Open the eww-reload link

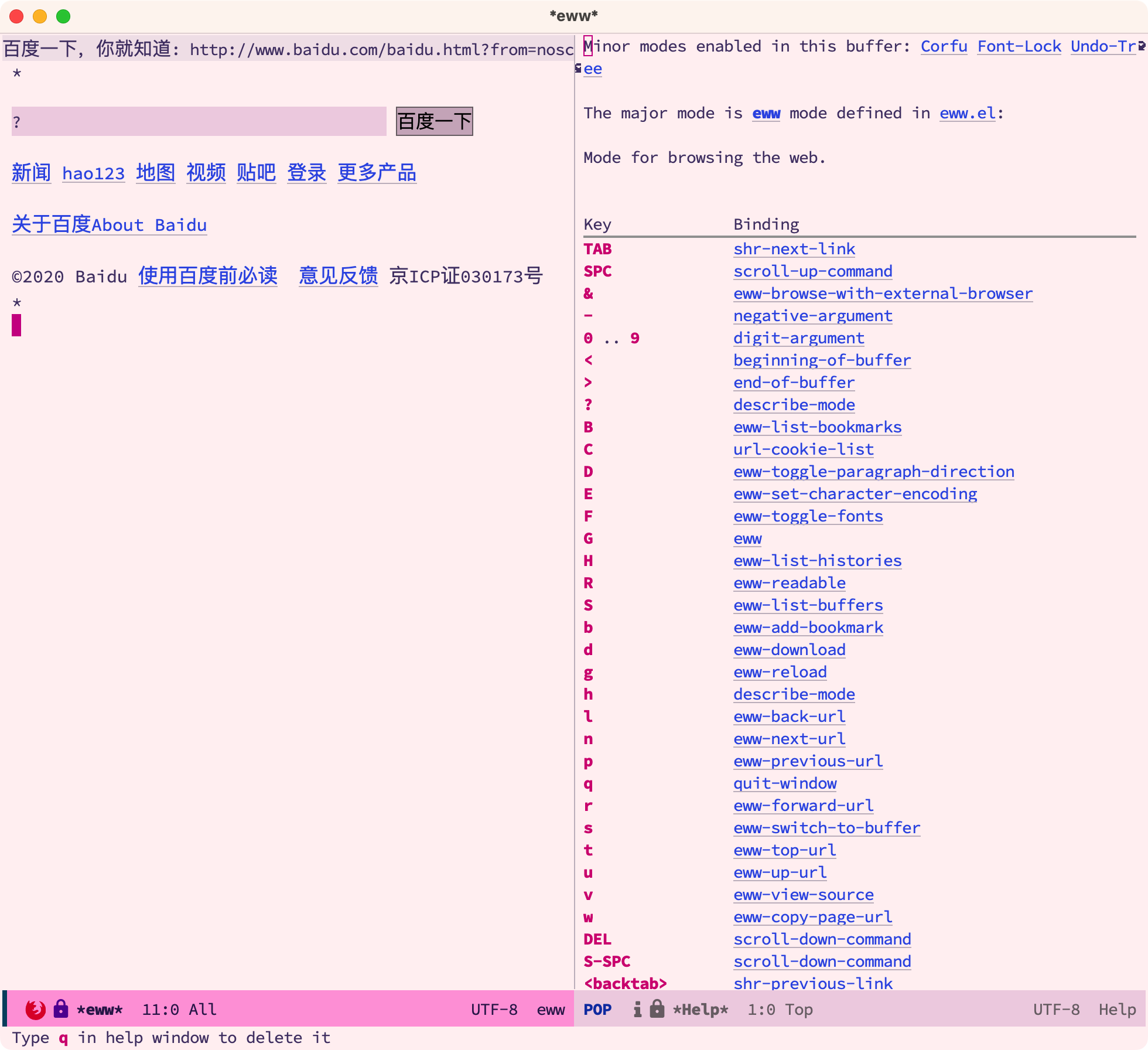coord(781,672)
